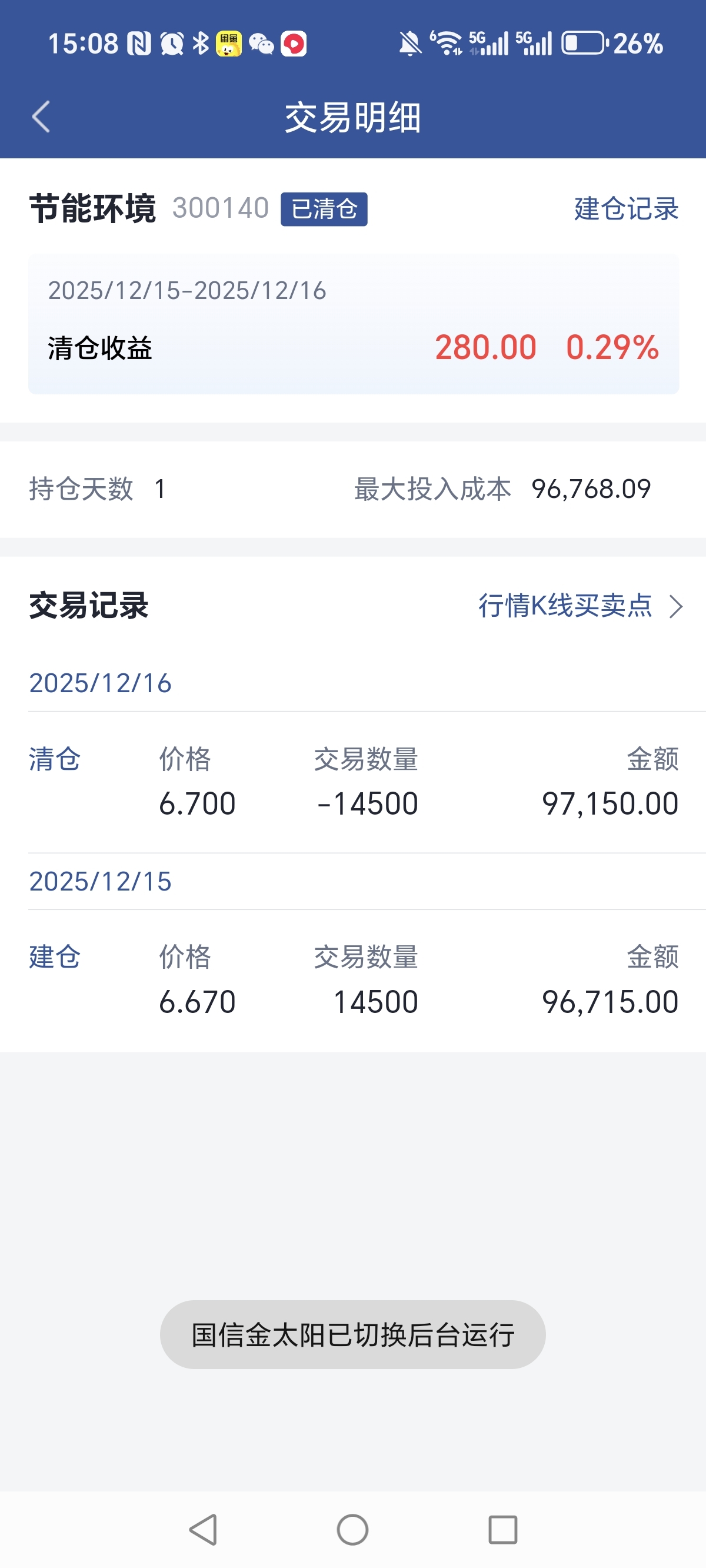Open 行情K线买卖点 chart view
Image resolution: width=706 pixels, height=1568 pixels.
(x=565, y=606)
